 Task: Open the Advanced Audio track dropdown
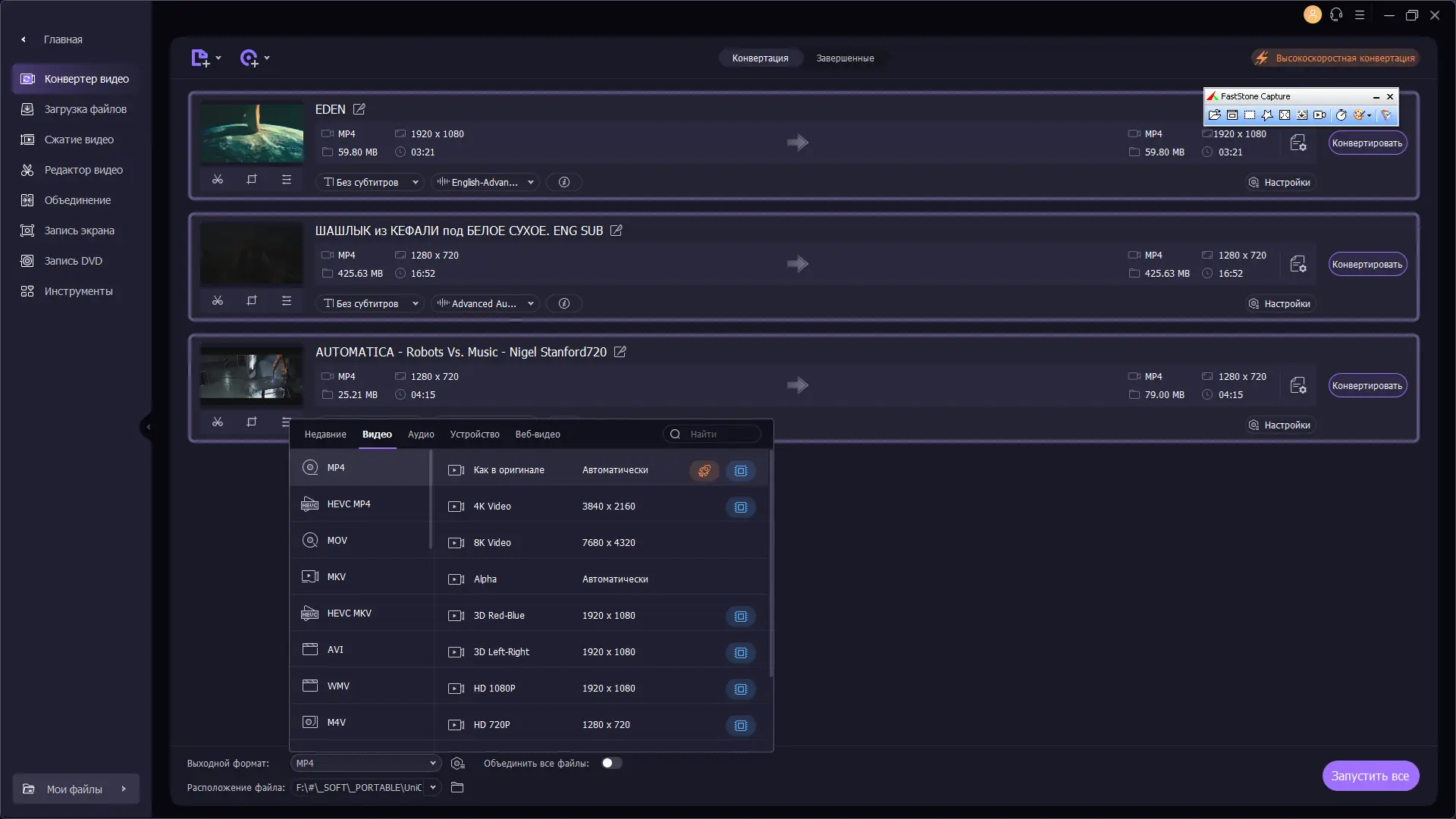tap(485, 303)
